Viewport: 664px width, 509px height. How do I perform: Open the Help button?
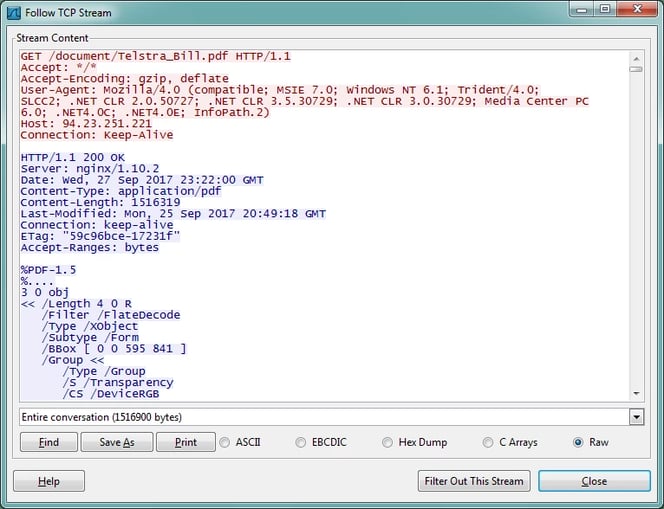tap(49, 481)
